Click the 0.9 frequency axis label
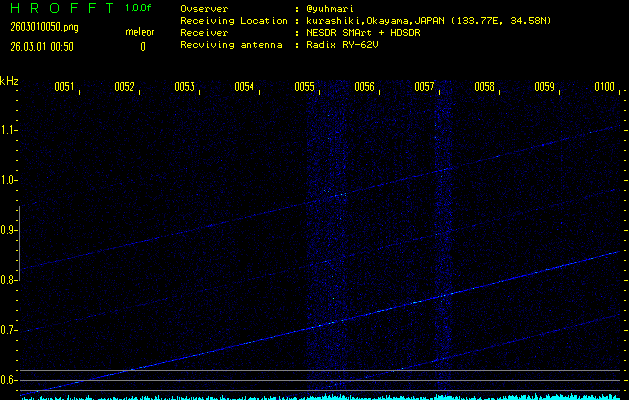The height and width of the screenshot is (400, 629). coord(10,230)
